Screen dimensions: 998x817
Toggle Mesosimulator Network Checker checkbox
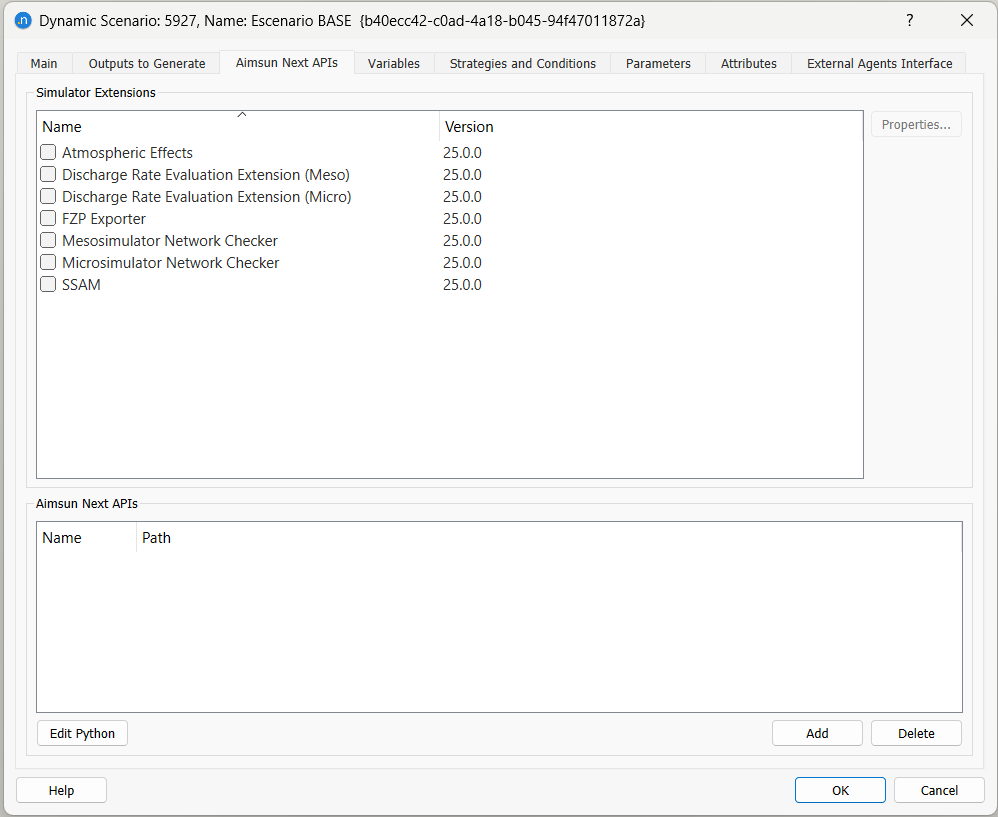pos(48,241)
